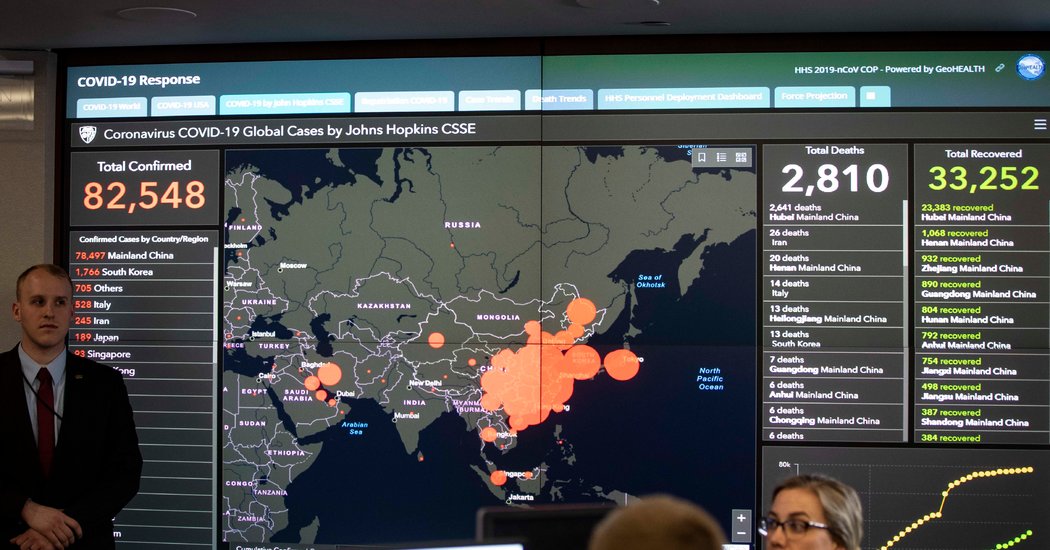Click the Mumbai label on map
This screenshot has width=1050, height=550.
[407, 415]
